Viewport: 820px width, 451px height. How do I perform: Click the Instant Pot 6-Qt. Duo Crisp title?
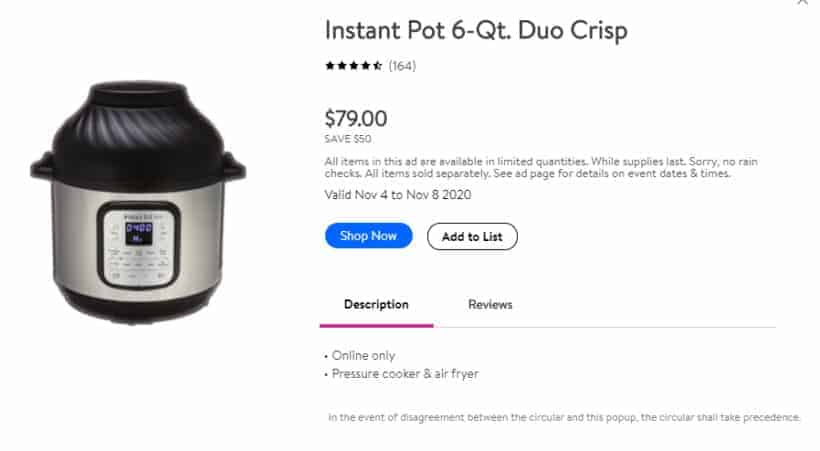tap(476, 30)
